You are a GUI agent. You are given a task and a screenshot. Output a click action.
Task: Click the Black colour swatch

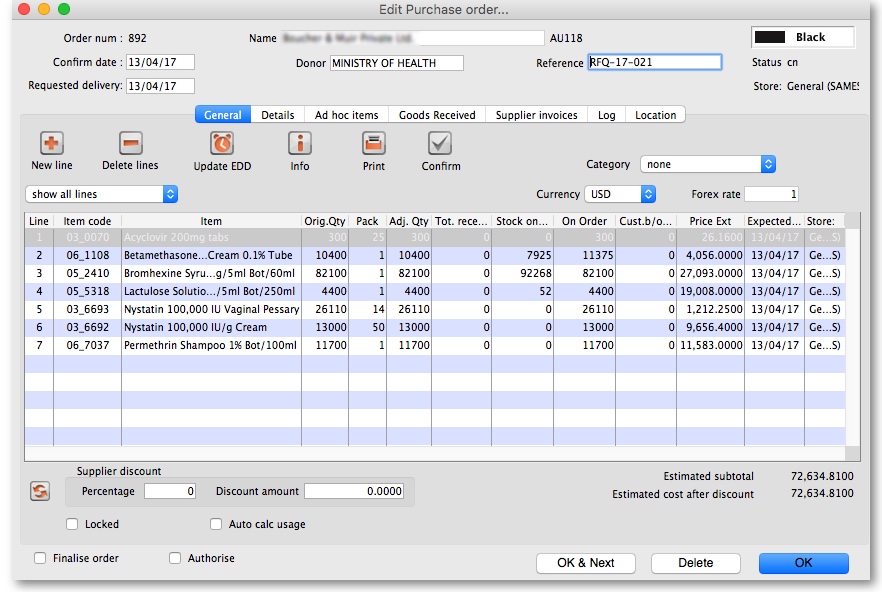[x=770, y=37]
